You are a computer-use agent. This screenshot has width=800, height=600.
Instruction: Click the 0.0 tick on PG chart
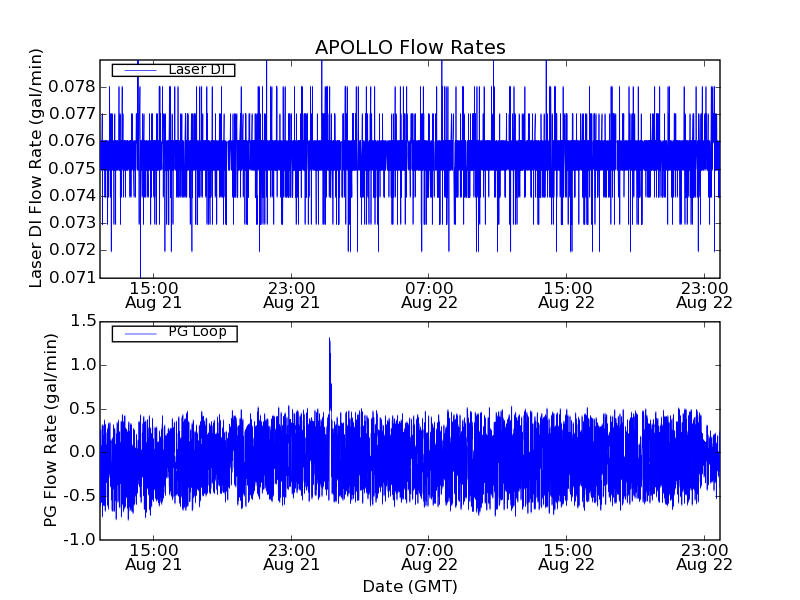[83, 452]
